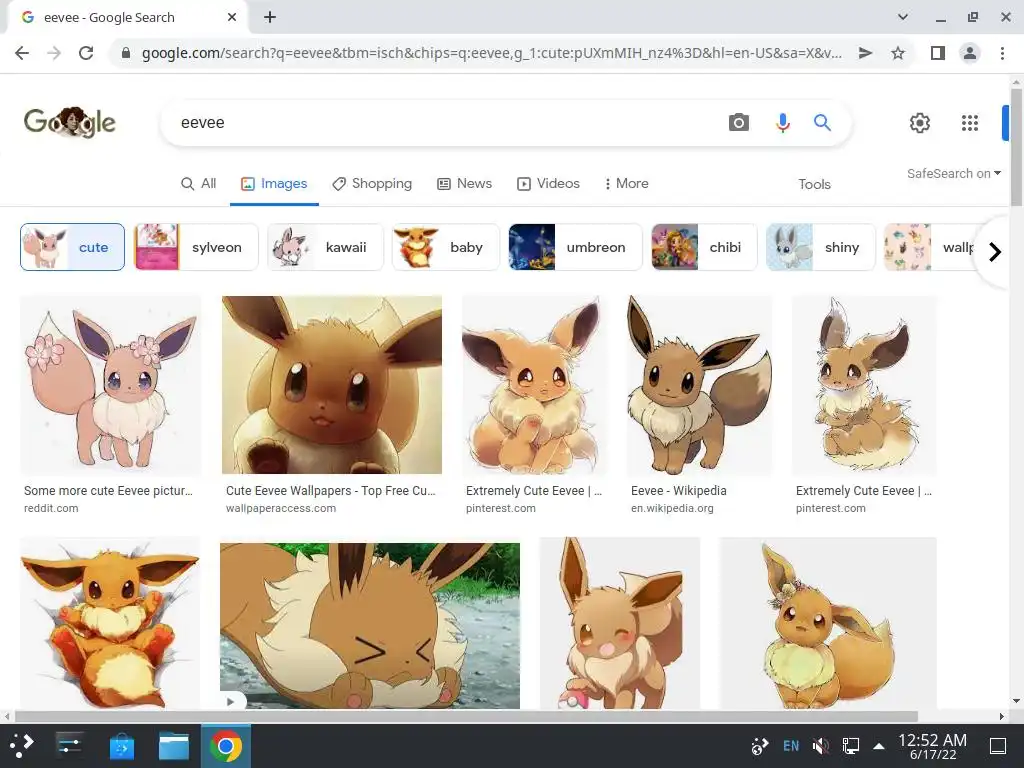The image size is (1024, 768).
Task: Deselect the cute filter chip
Action: coord(72,247)
